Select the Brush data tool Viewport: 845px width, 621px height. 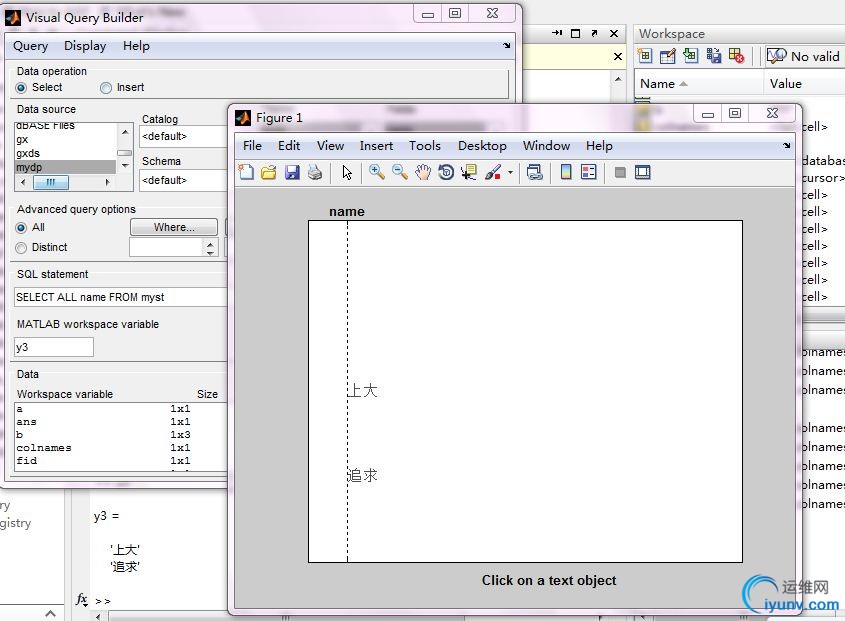[493, 172]
